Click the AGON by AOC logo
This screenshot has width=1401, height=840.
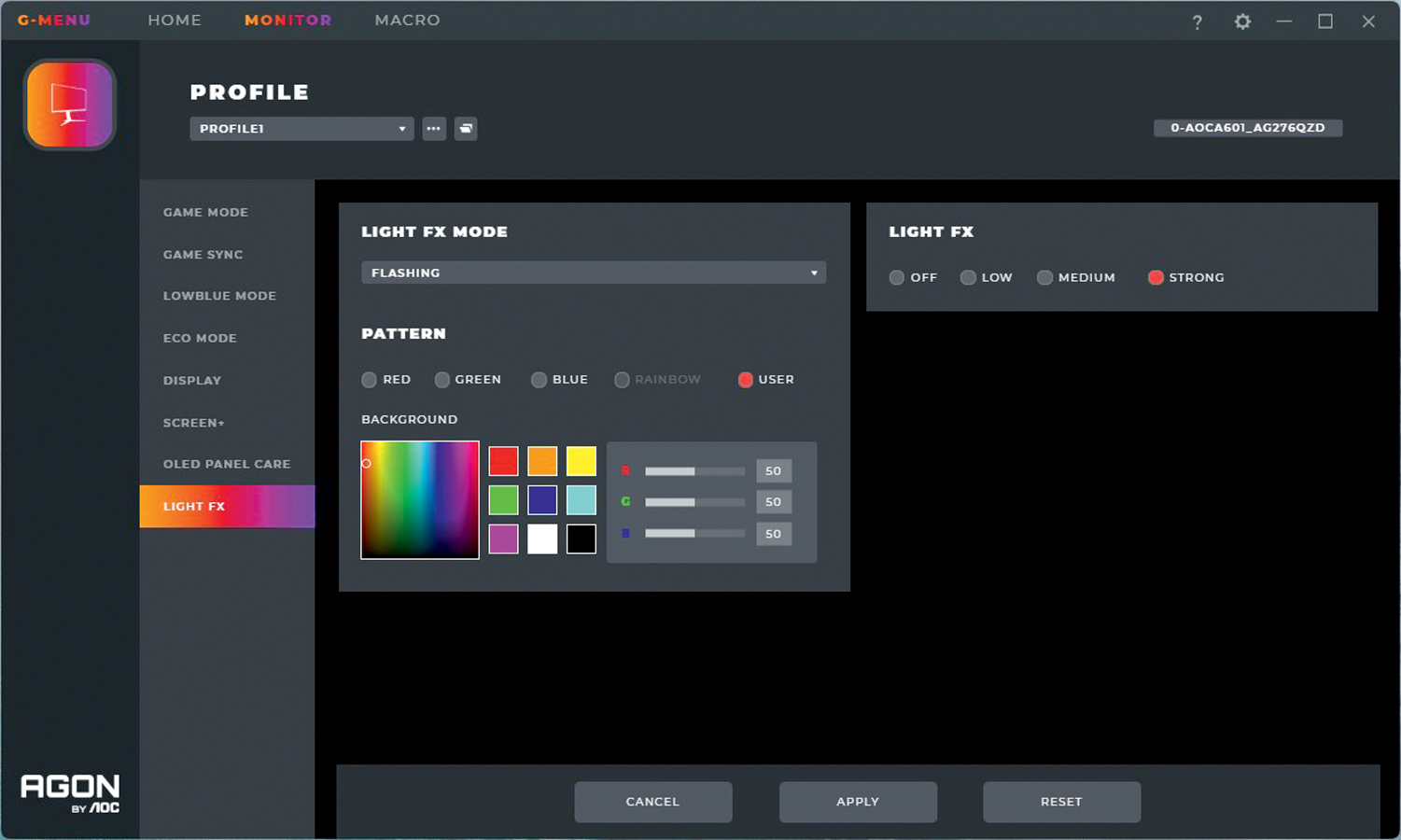pyautogui.click(x=70, y=793)
